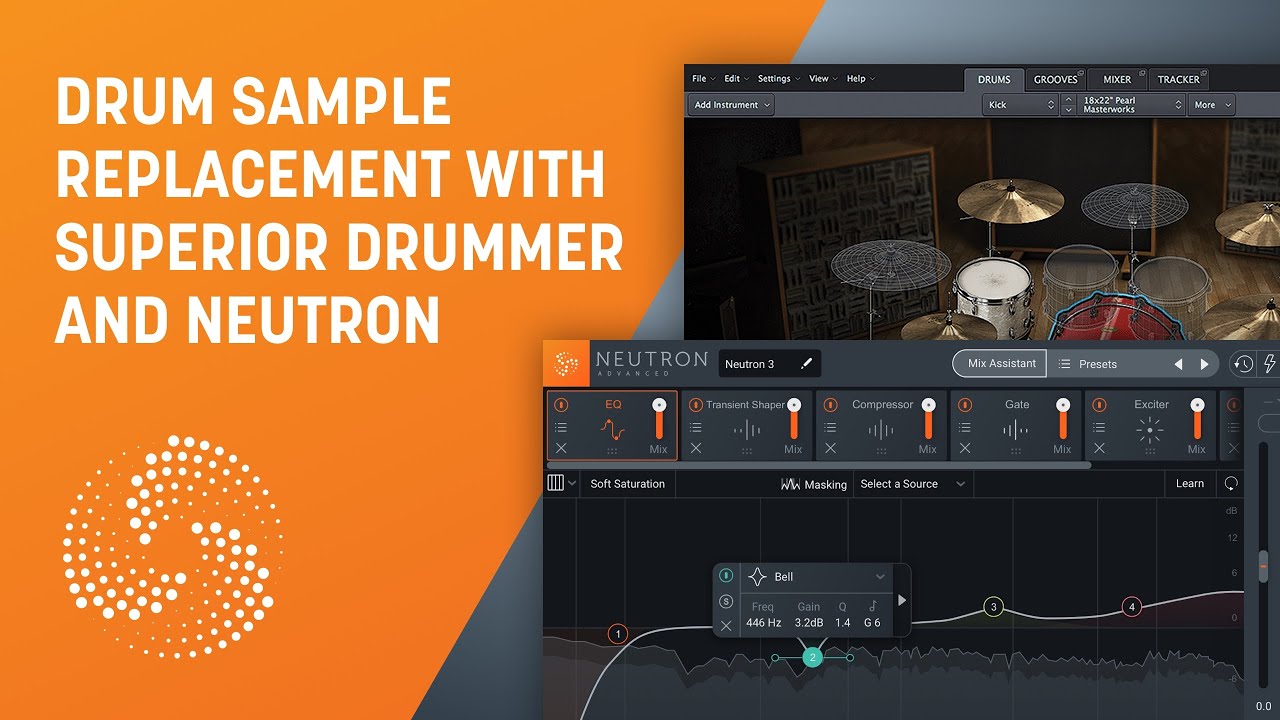This screenshot has height=720, width=1280.
Task: Open the Help menu
Action: pos(860,79)
